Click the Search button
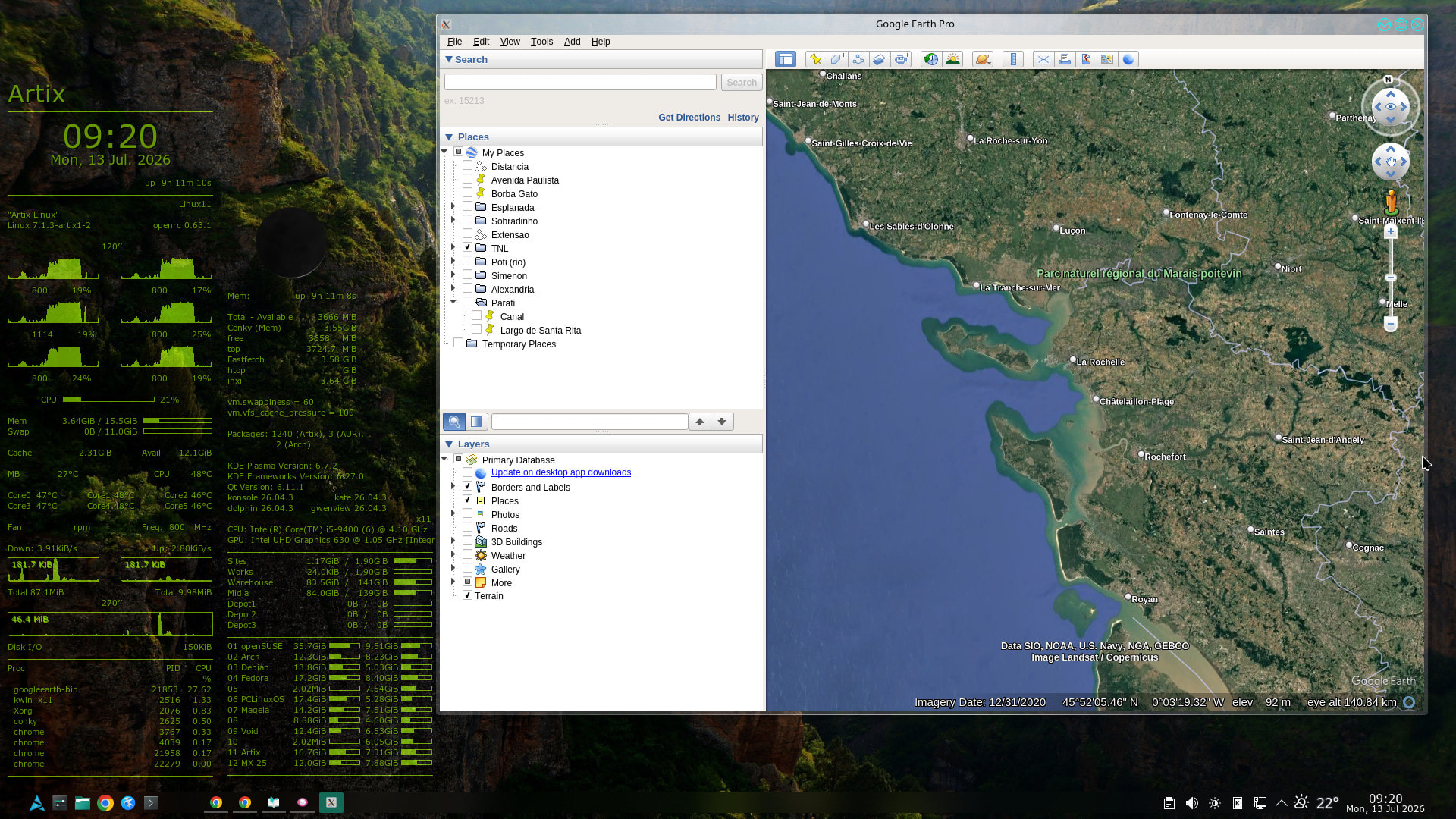Image resolution: width=1456 pixels, height=819 pixels. click(741, 82)
